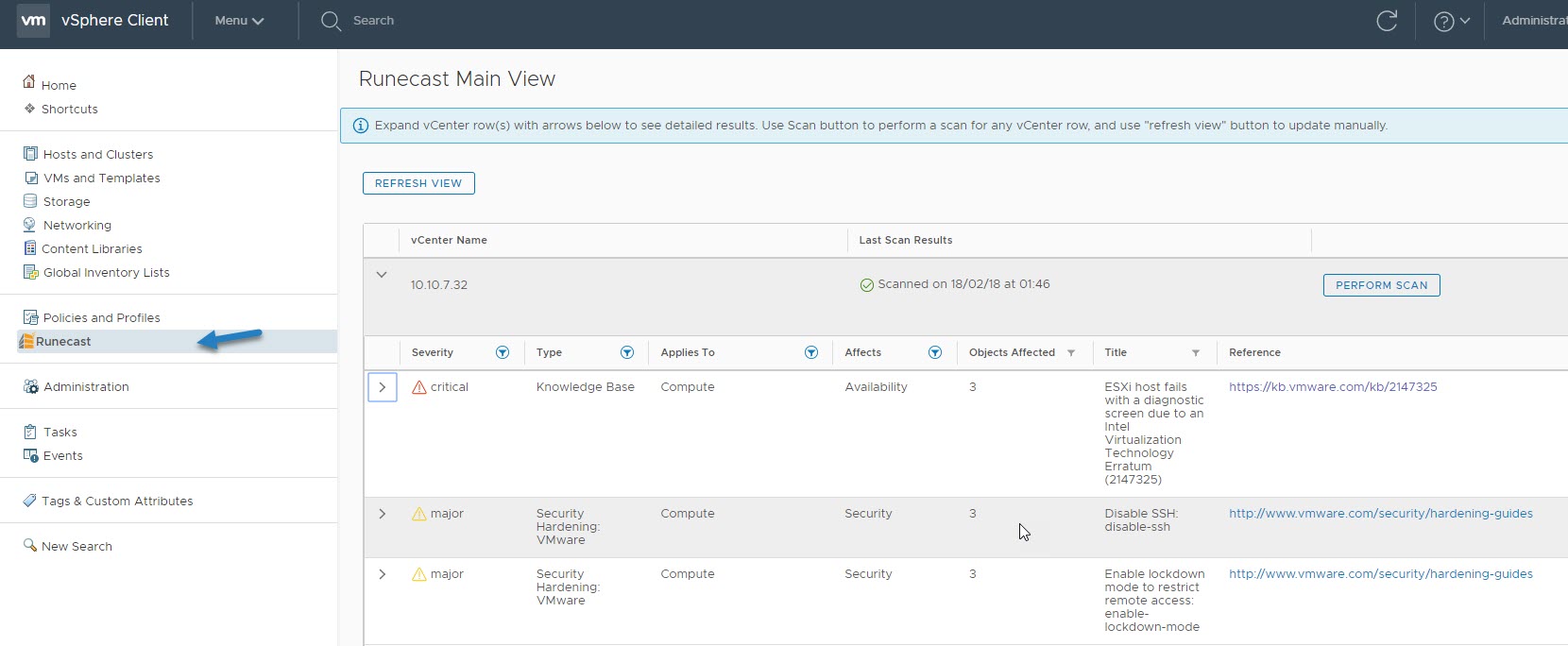Click the VMs and Templates icon
This screenshot has height=646, width=1568.
(30, 178)
